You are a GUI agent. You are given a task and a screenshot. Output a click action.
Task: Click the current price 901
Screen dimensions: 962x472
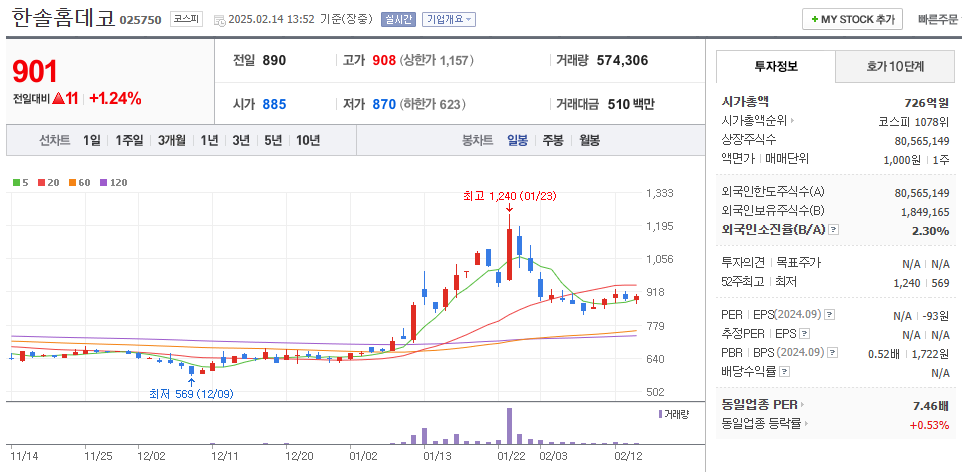coord(35,72)
